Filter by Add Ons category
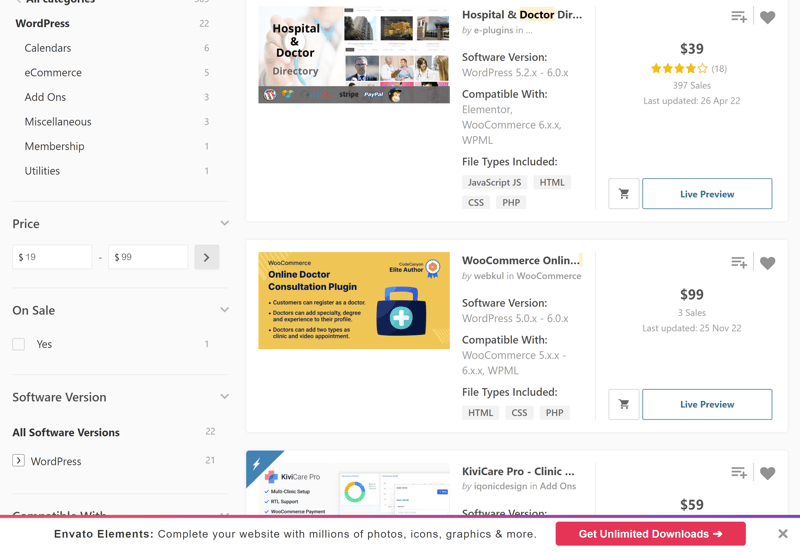This screenshot has width=800, height=553. coord(45,97)
